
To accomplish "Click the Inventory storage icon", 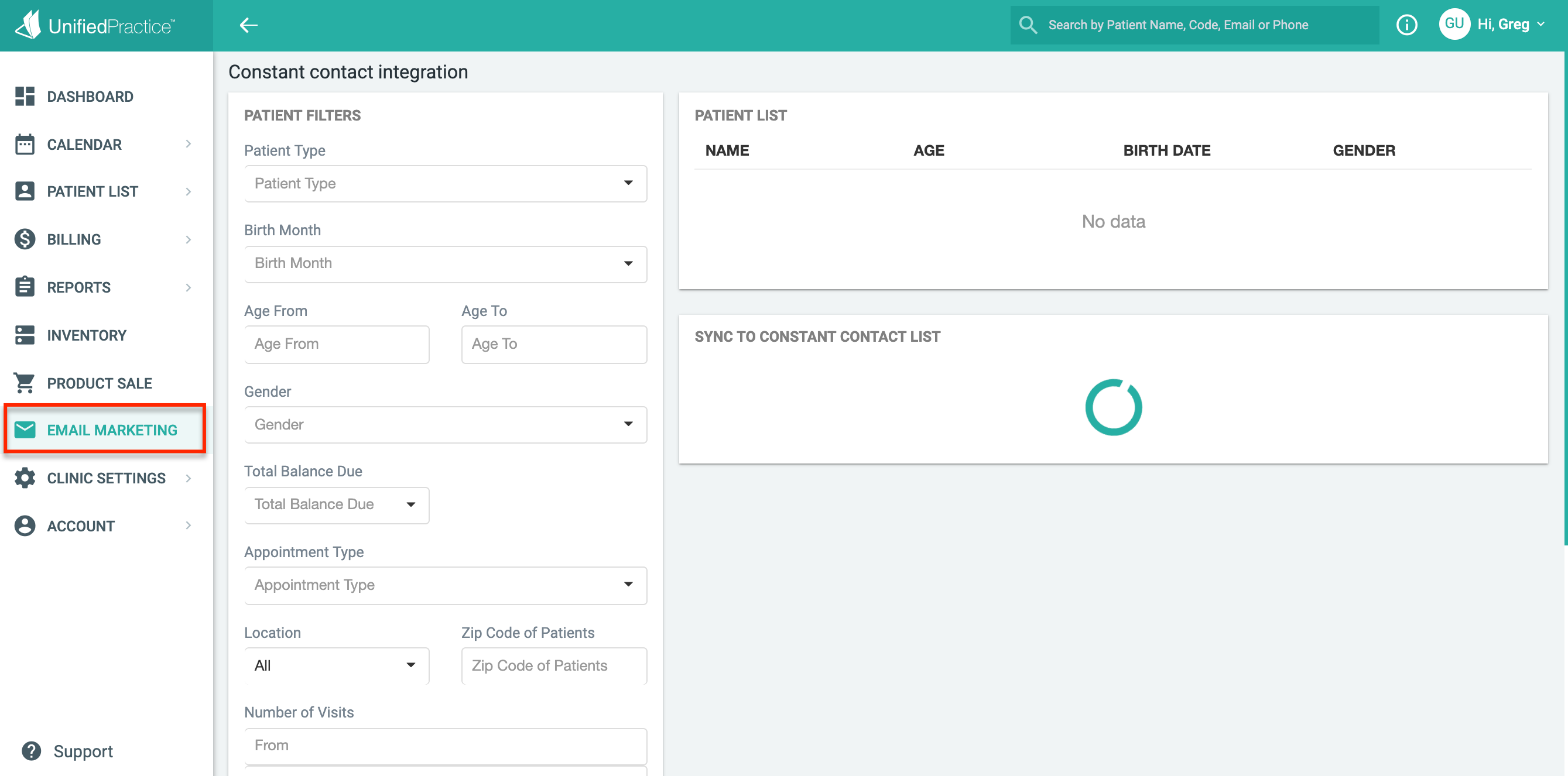I will point(25,335).
